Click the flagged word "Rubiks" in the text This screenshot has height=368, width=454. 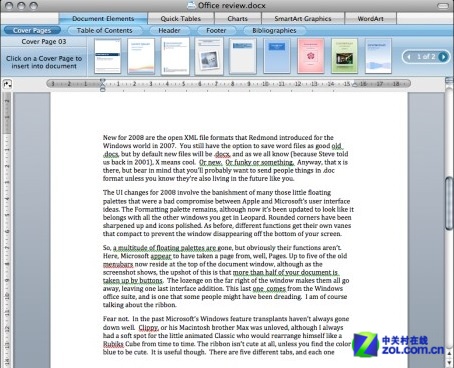click(x=113, y=344)
